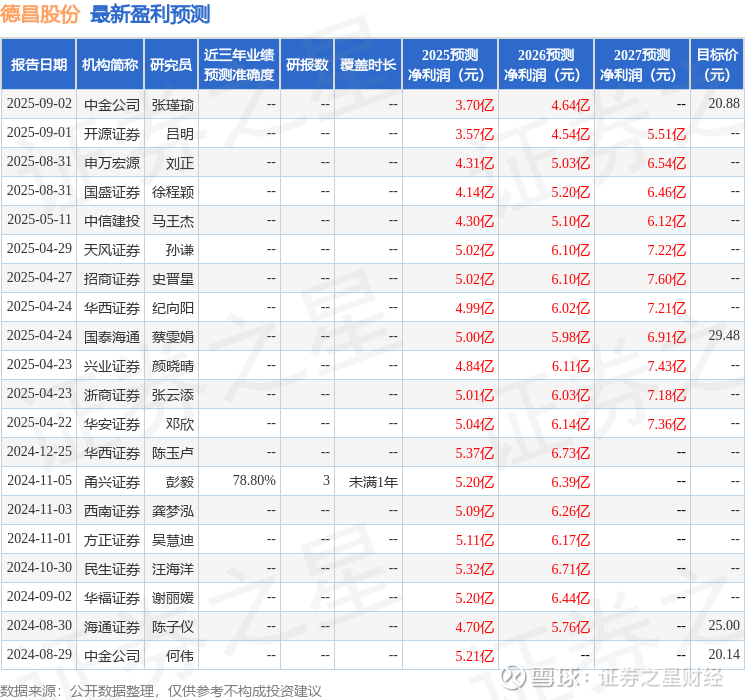The image size is (745, 700).
Task: Click target price 25.00
Action: pos(724,625)
